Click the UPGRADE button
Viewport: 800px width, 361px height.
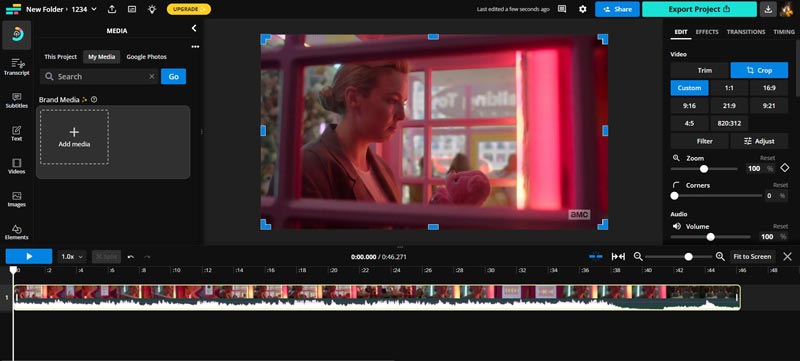coord(189,9)
